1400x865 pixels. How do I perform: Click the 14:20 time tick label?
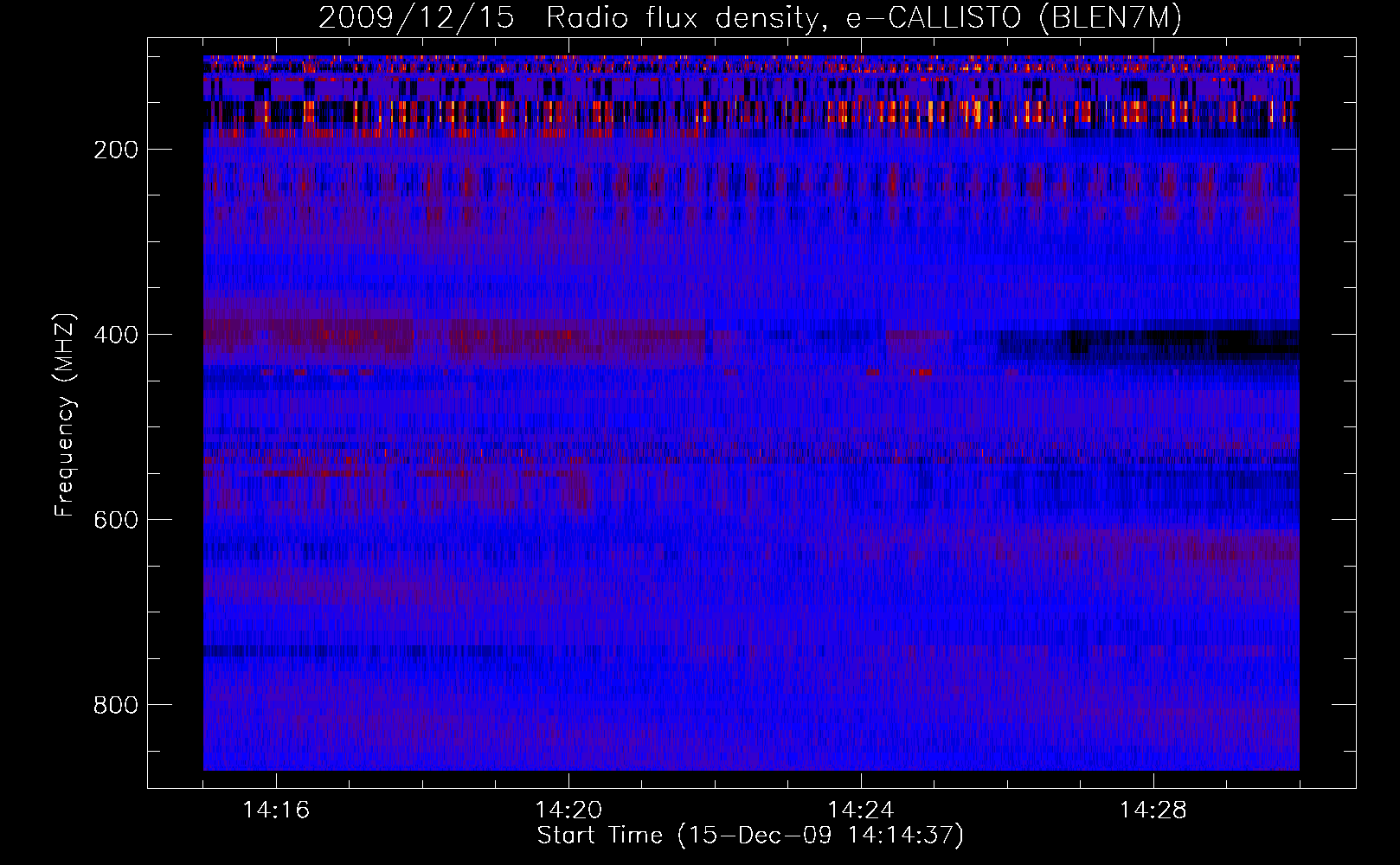click(568, 810)
